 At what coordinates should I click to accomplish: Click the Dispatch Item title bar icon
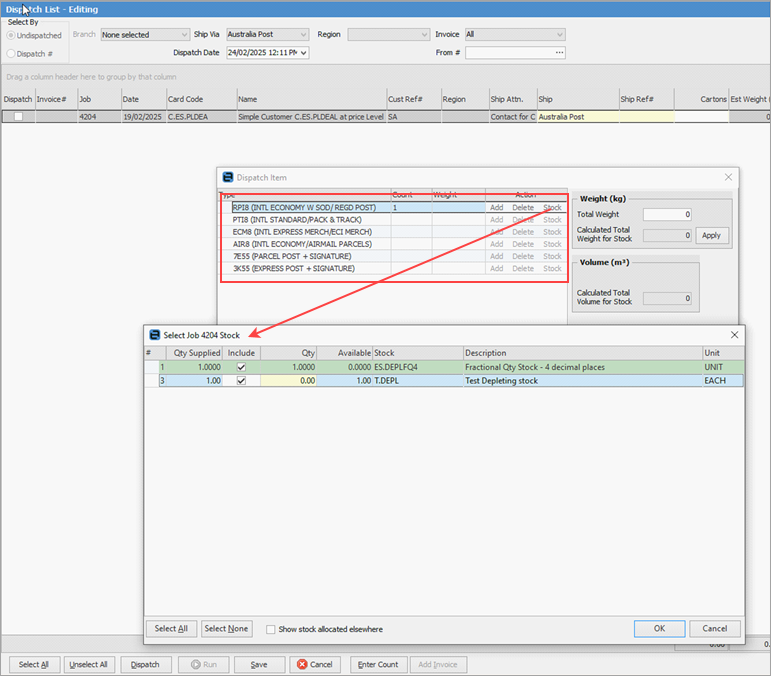pos(228,177)
